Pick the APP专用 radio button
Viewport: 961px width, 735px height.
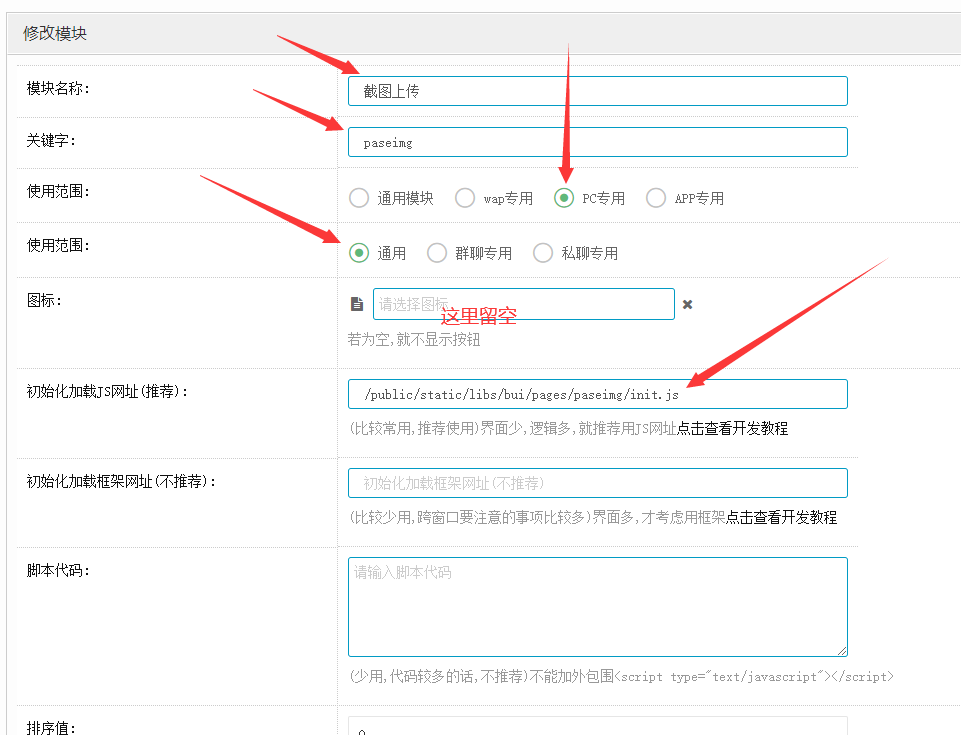(x=656, y=198)
